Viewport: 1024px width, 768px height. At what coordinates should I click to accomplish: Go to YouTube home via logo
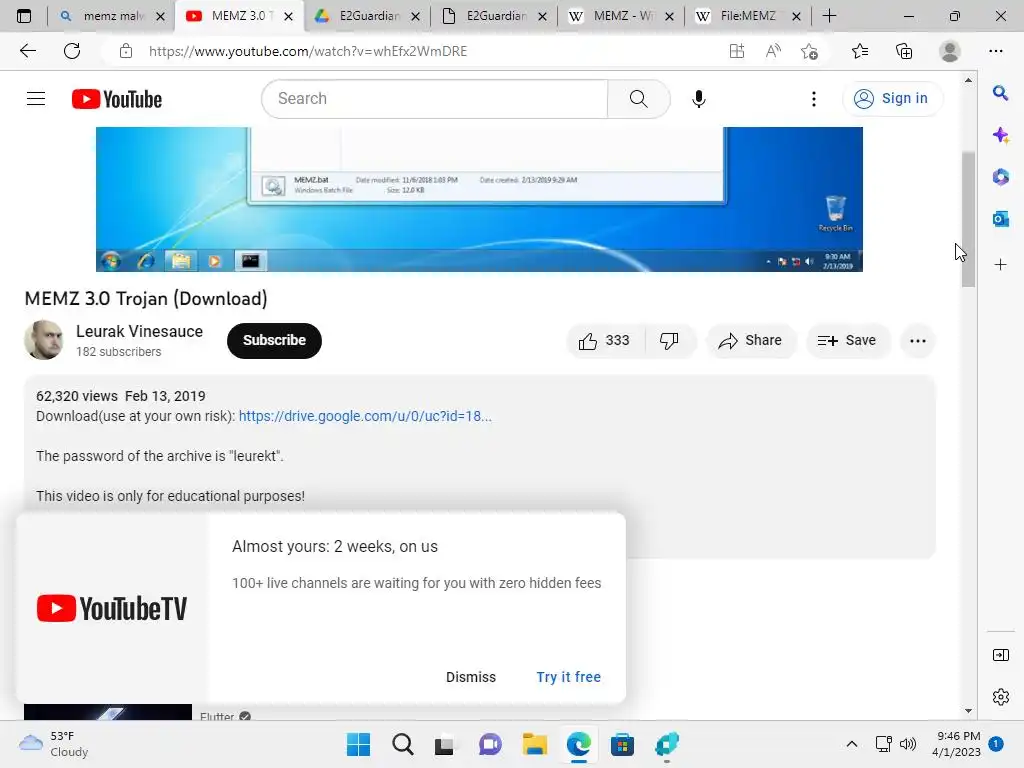tap(117, 99)
